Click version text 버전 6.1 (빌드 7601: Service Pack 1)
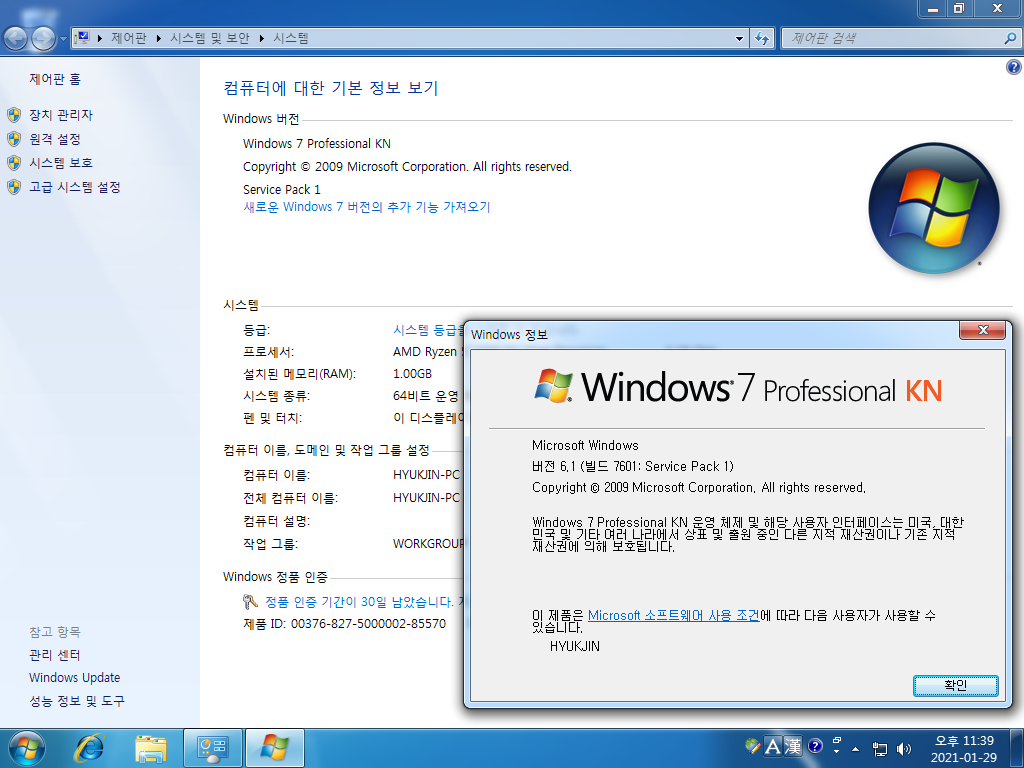Image resolution: width=1024 pixels, height=768 pixels. tap(633, 466)
